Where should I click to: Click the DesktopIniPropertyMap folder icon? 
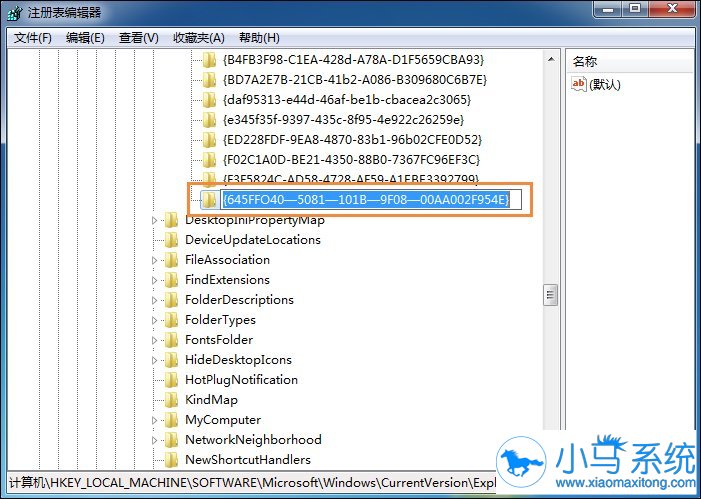[x=172, y=220]
